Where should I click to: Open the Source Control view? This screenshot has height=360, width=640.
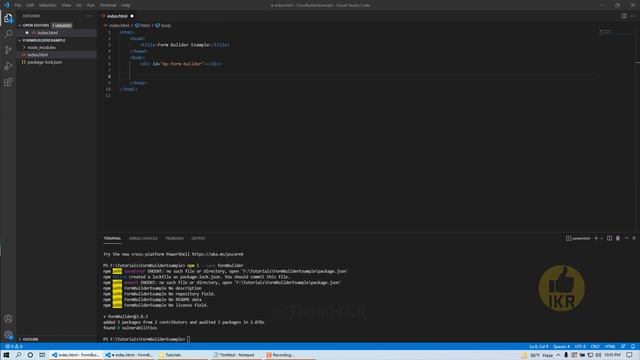[8, 50]
